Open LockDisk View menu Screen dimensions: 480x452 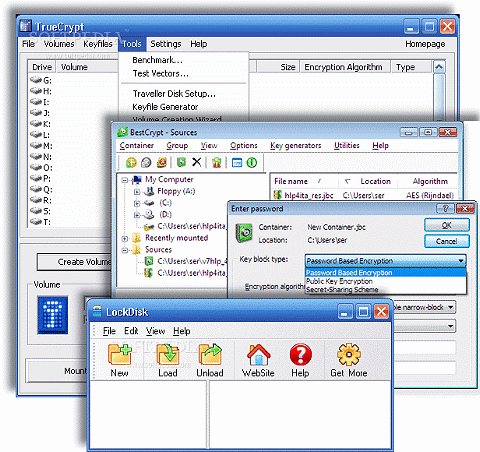155,331
